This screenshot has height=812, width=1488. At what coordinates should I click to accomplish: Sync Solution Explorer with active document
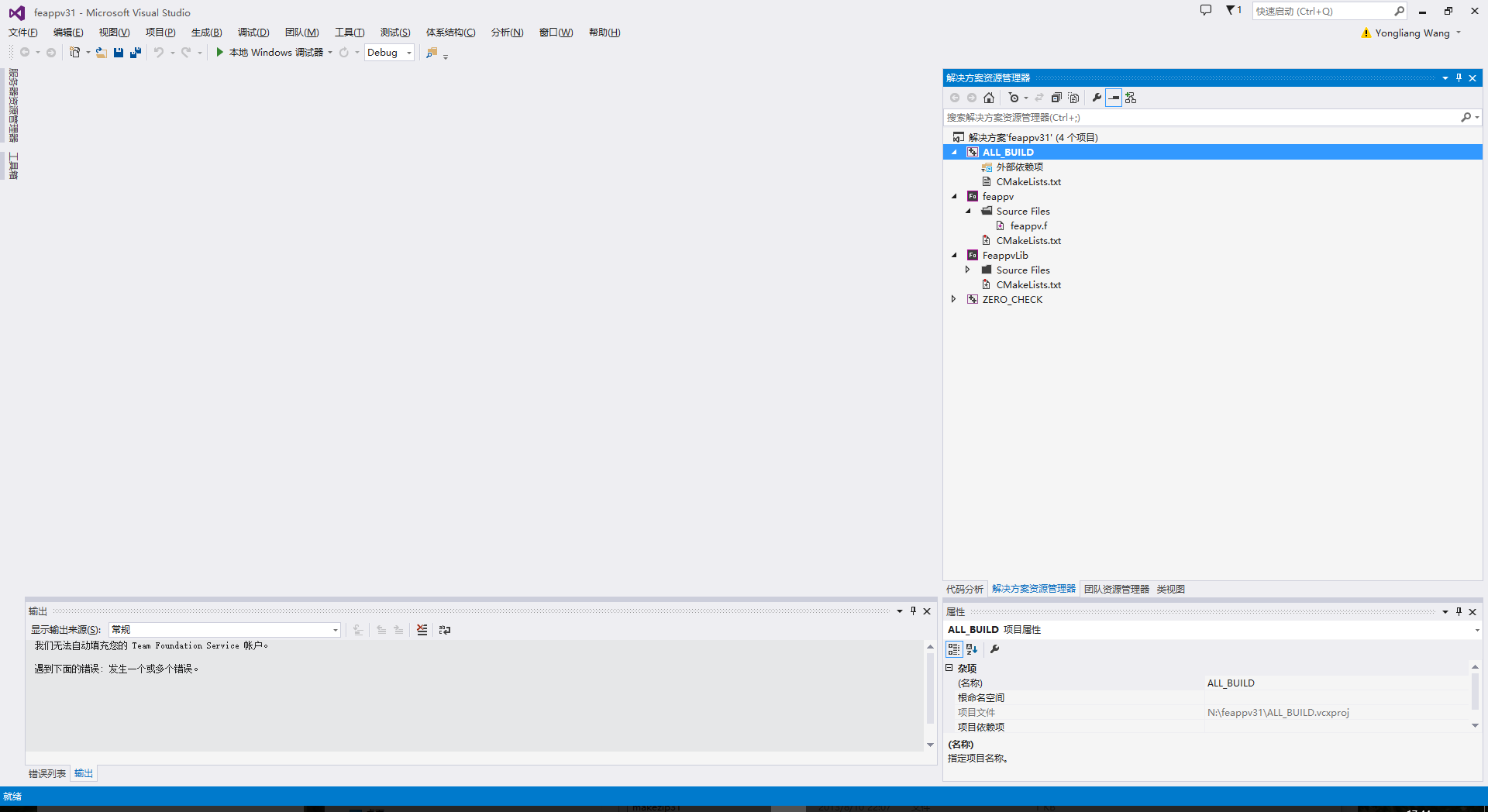click(x=1040, y=98)
